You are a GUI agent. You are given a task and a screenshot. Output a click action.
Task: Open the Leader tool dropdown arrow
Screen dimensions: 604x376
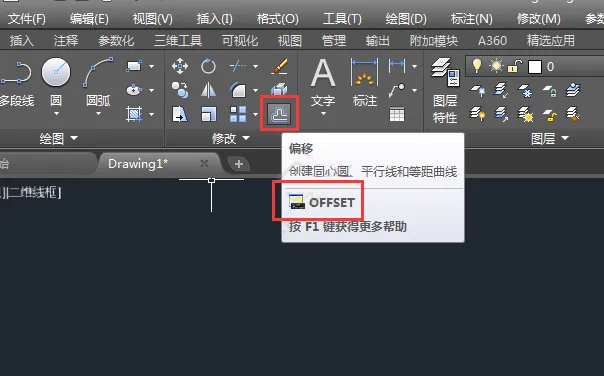pos(414,91)
